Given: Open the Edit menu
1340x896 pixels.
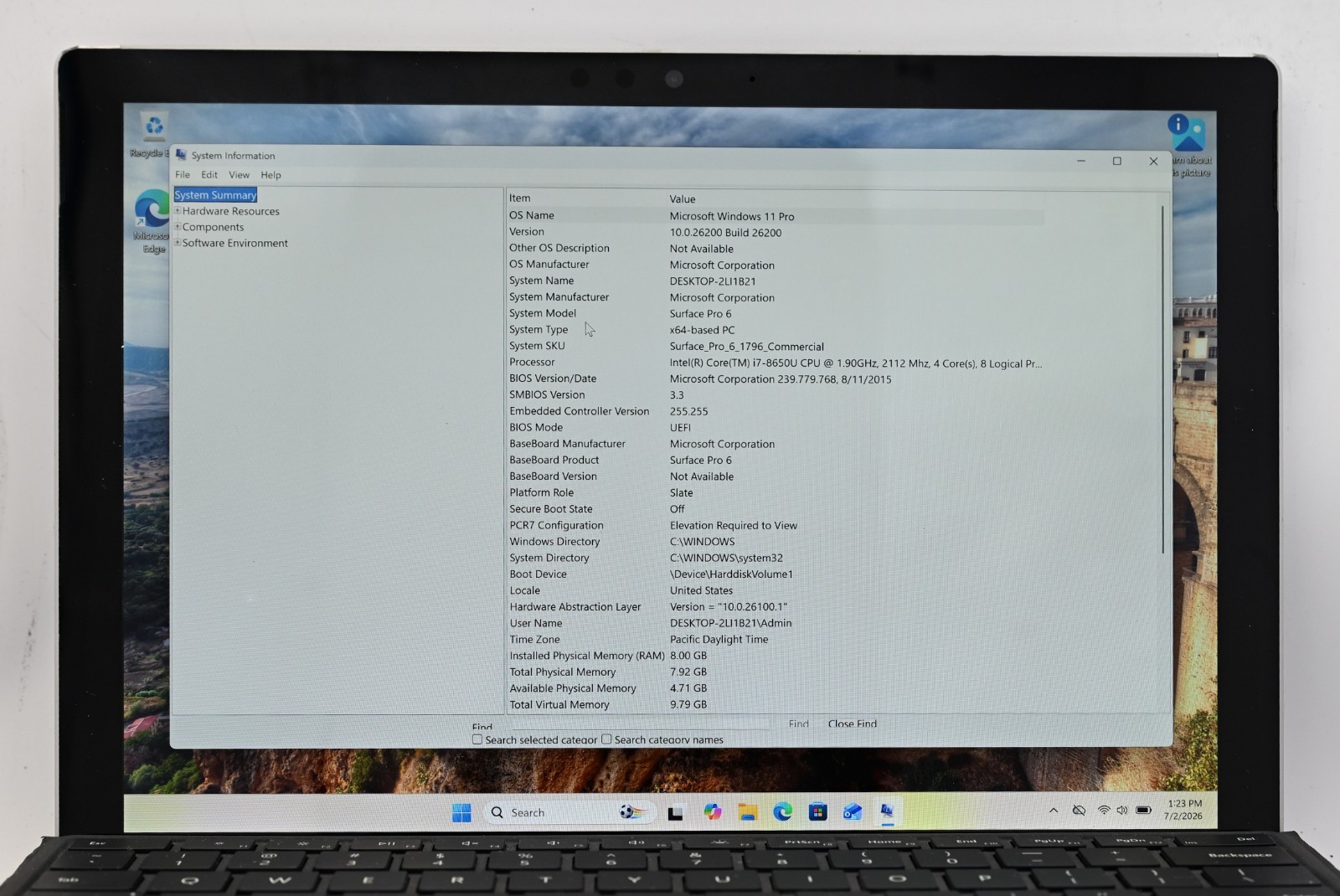Looking at the screenshot, I should coord(209,175).
